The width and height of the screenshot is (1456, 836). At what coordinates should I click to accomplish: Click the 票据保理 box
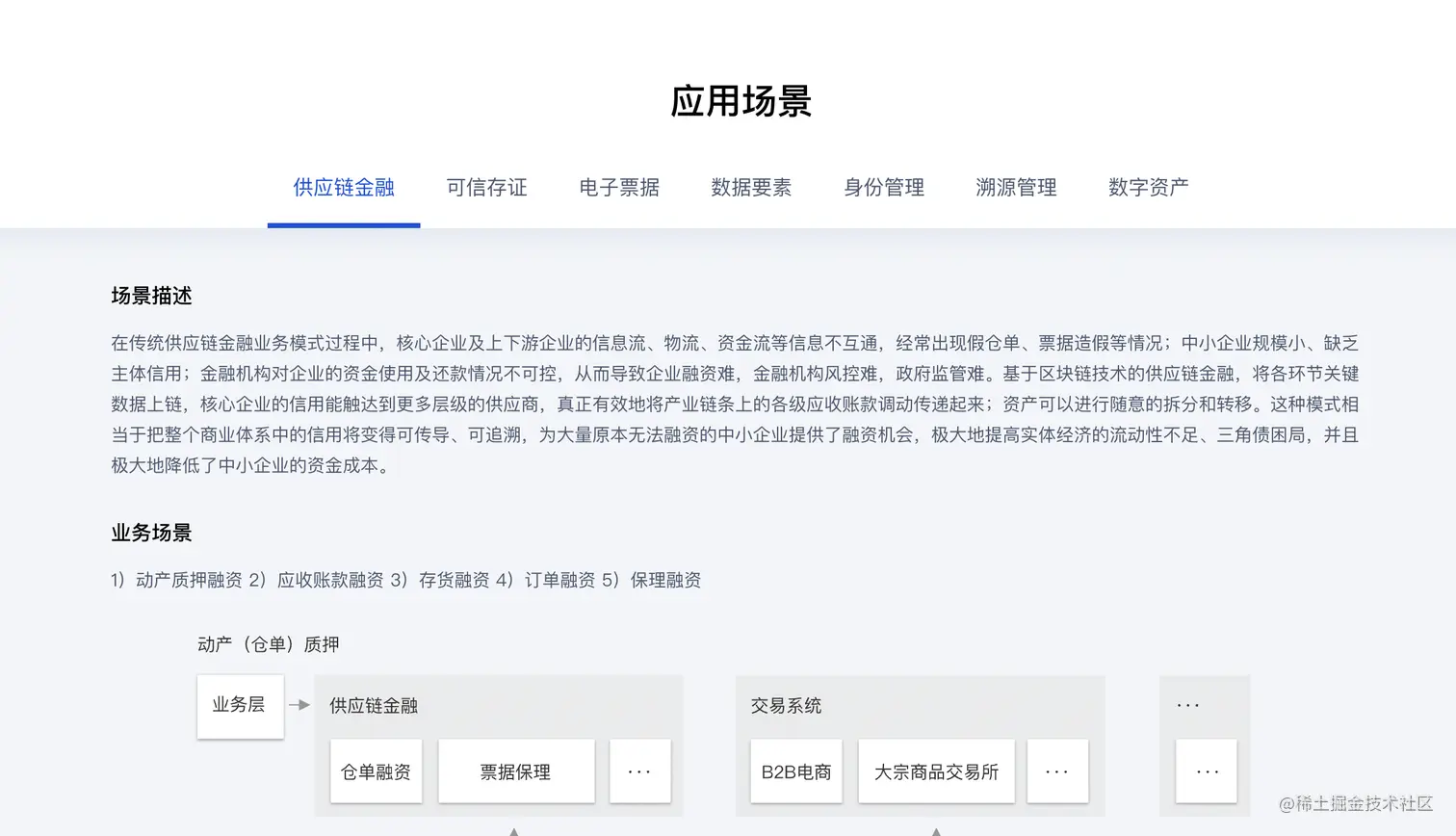[x=516, y=771]
